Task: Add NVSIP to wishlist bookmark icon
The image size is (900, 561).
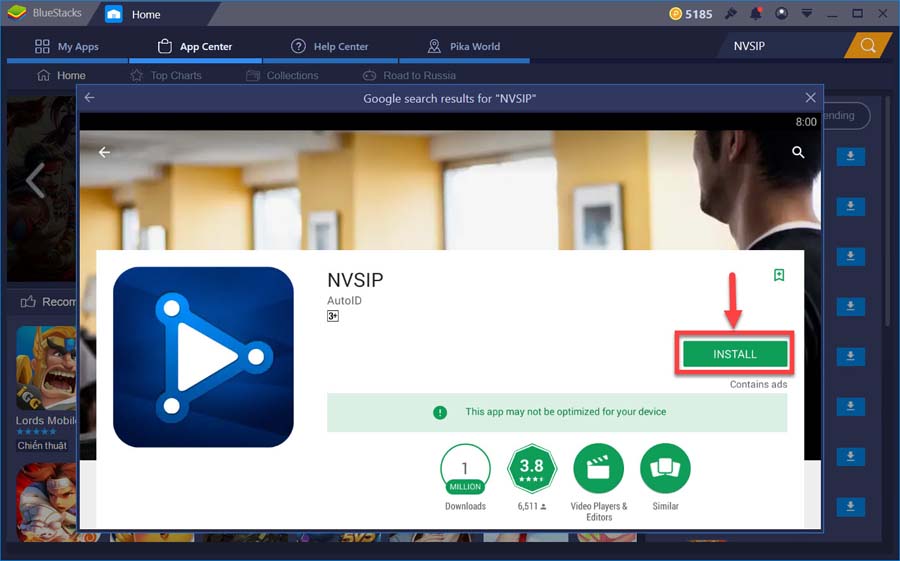Action: pyautogui.click(x=779, y=275)
